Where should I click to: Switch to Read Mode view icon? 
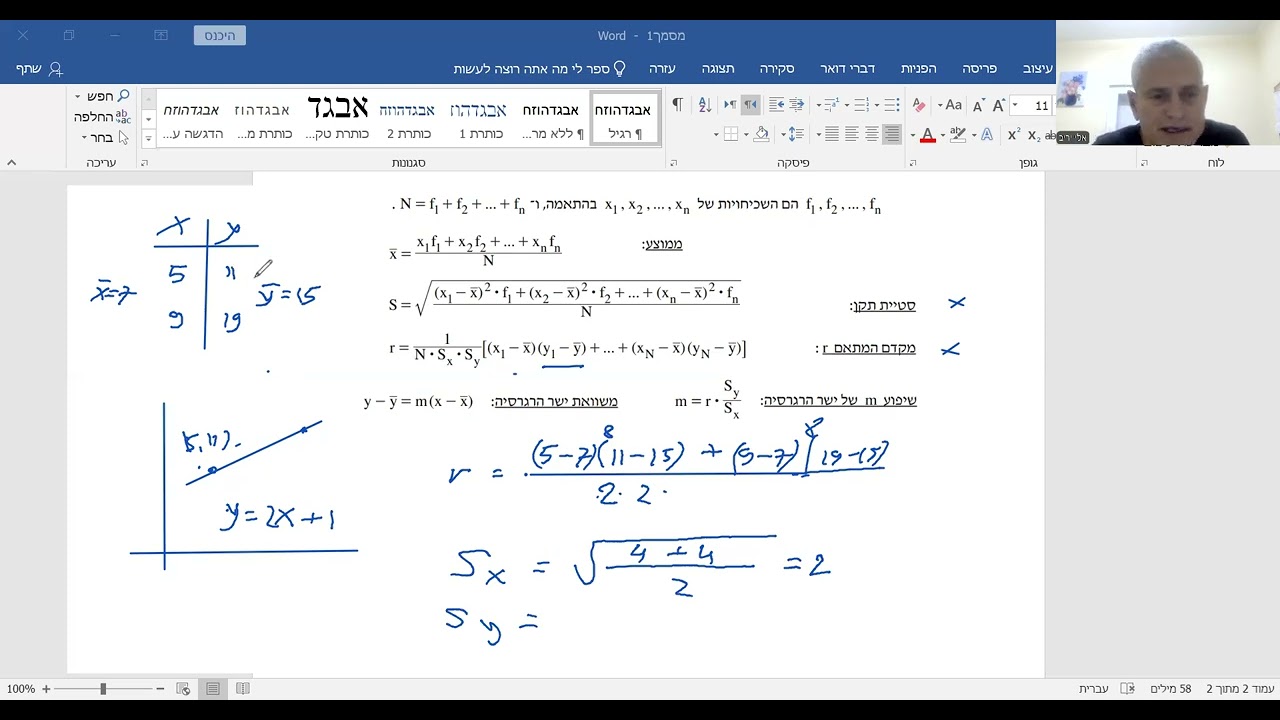point(243,689)
